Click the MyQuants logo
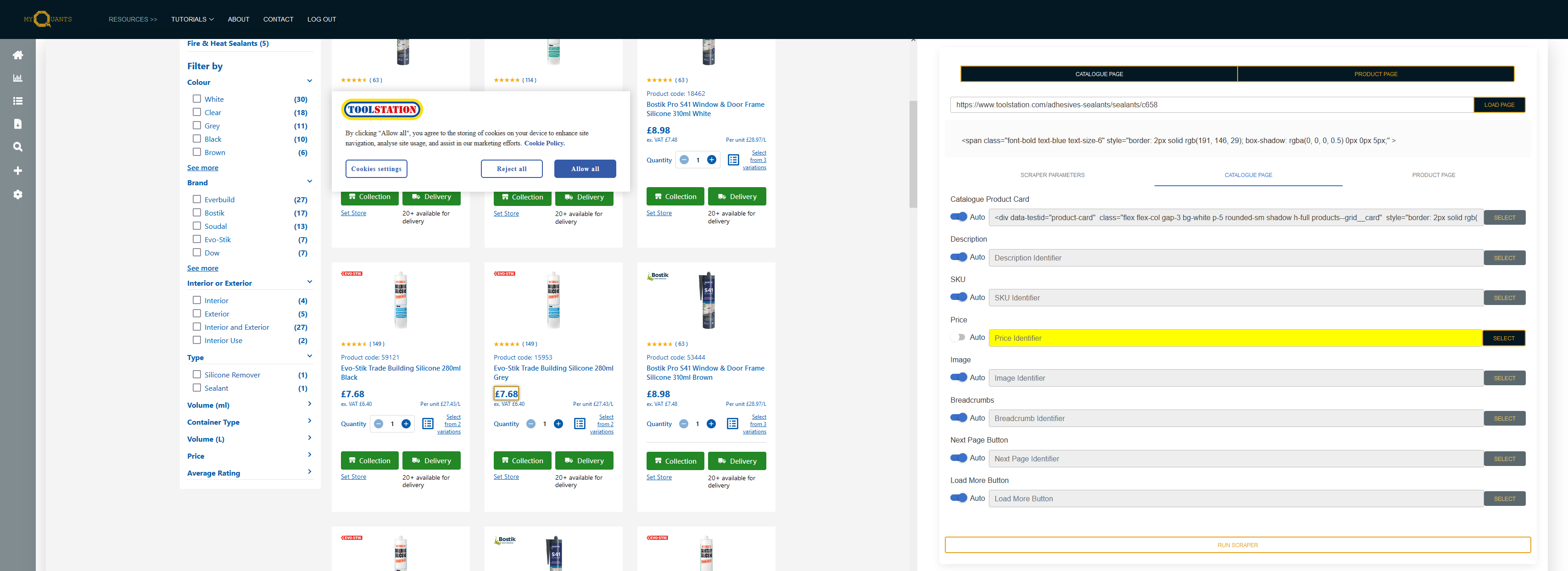Image resolution: width=1568 pixels, height=571 pixels. (x=47, y=19)
